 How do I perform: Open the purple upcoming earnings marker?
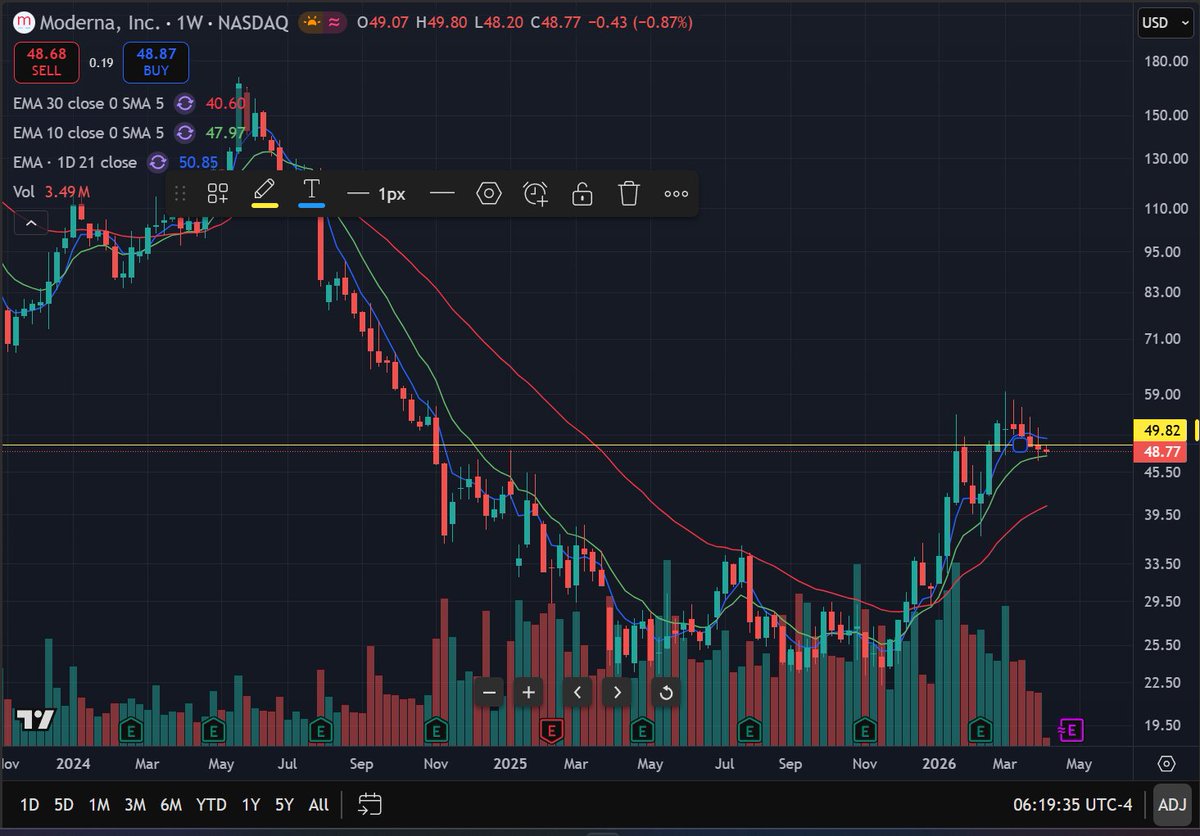click(x=1071, y=731)
